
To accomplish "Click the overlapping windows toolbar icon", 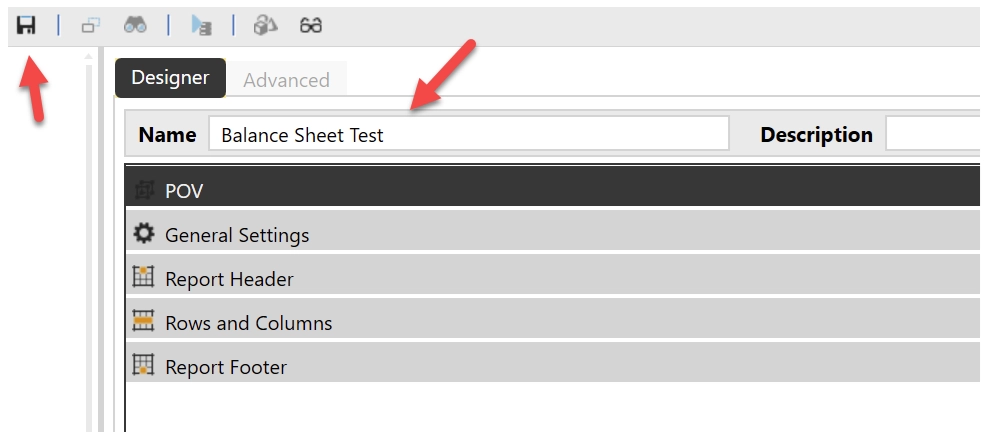I will point(90,26).
